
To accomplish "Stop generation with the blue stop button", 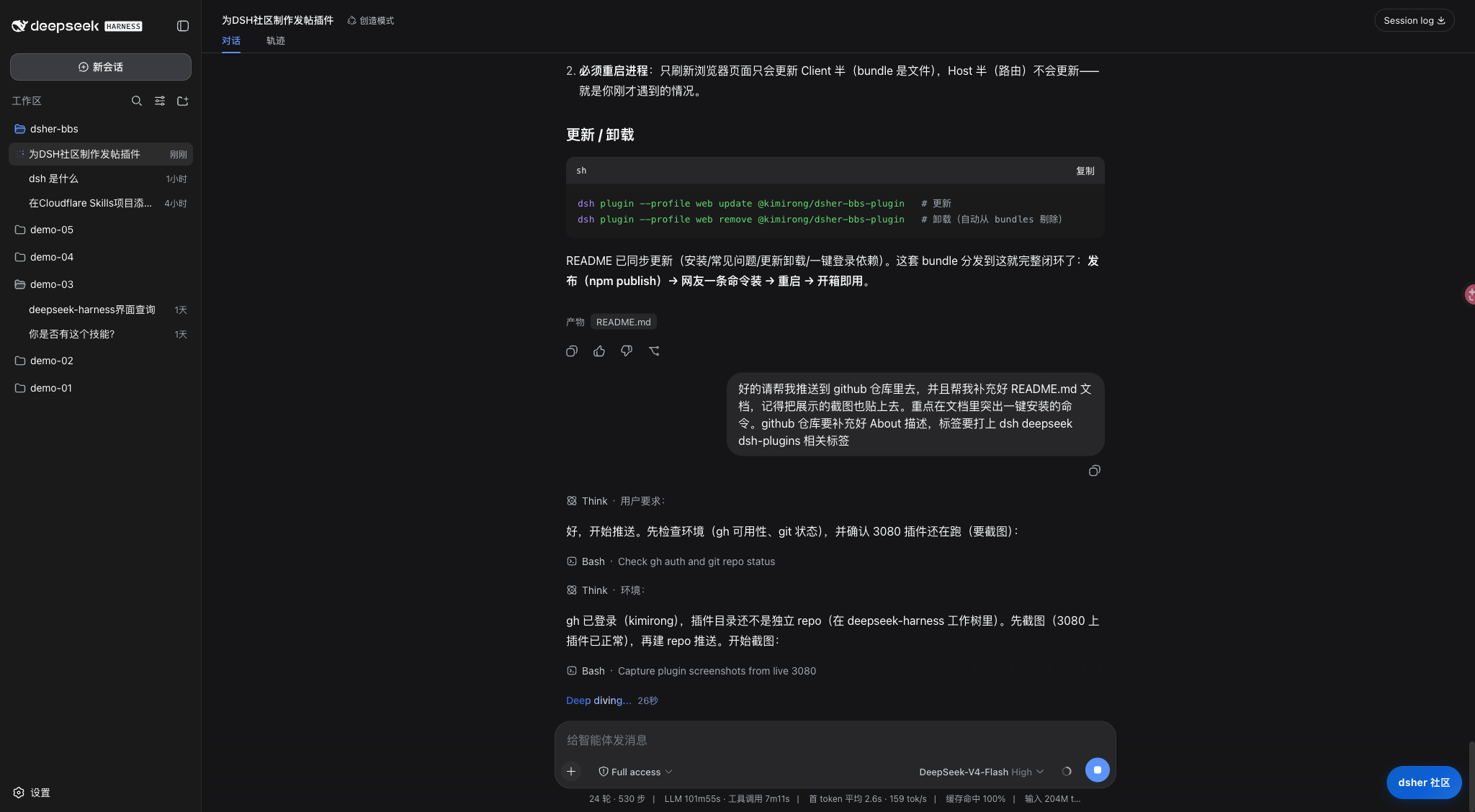I will click(1098, 770).
